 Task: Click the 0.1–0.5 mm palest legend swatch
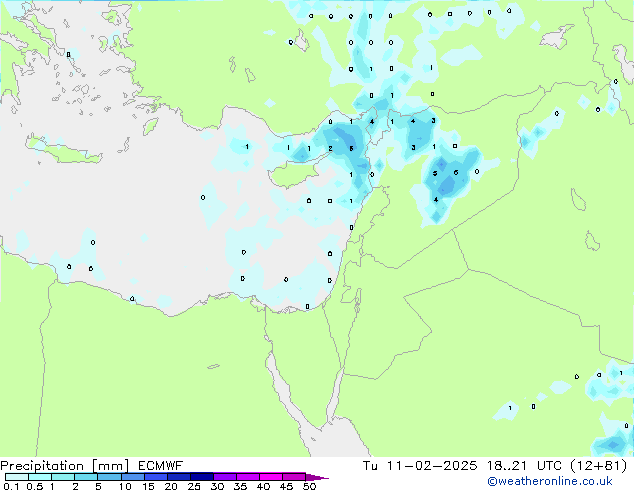click(x=17, y=477)
